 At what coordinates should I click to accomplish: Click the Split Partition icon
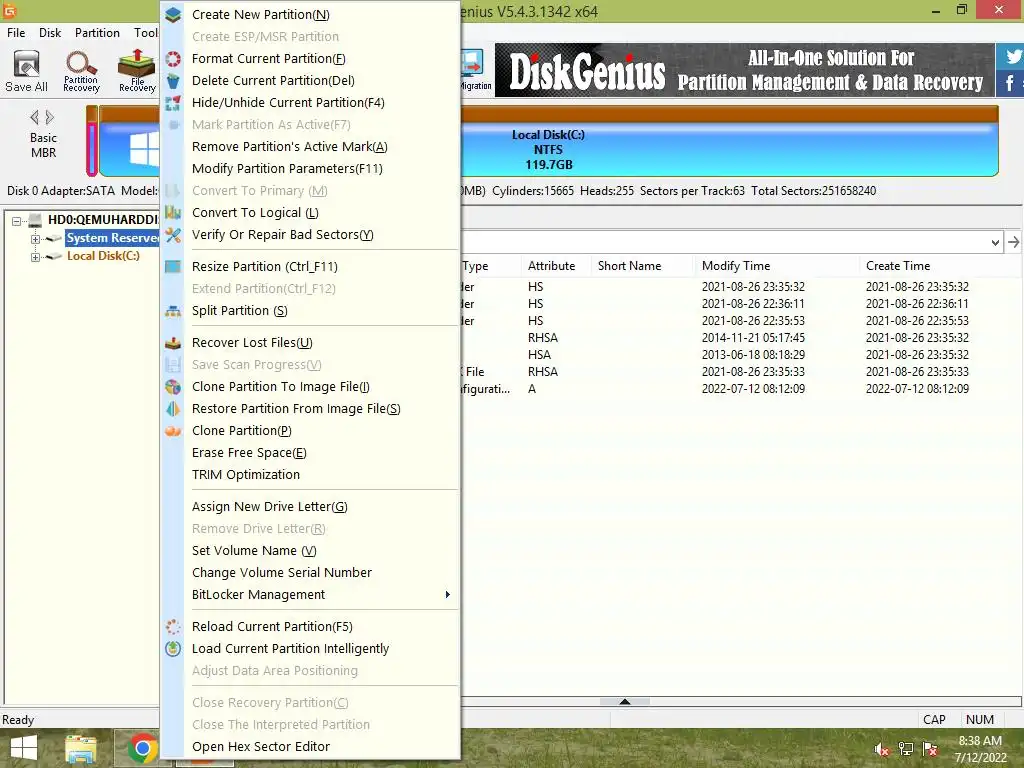[x=173, y=311]
